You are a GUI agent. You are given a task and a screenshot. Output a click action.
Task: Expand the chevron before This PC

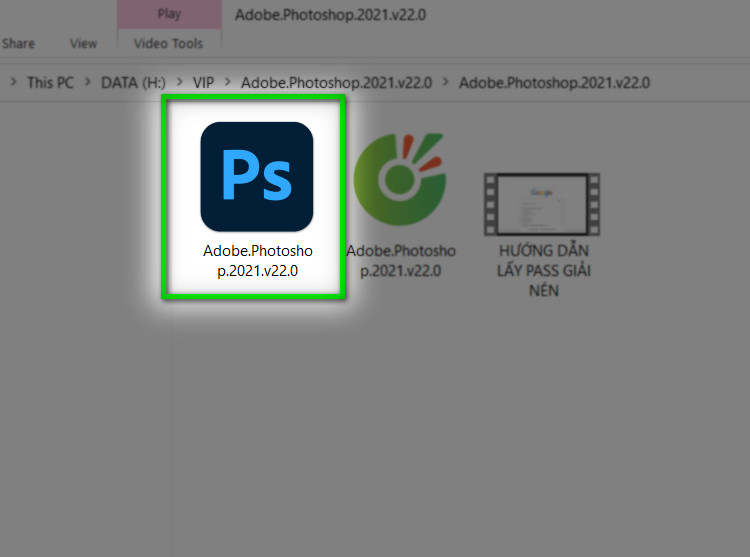point(13,82)
